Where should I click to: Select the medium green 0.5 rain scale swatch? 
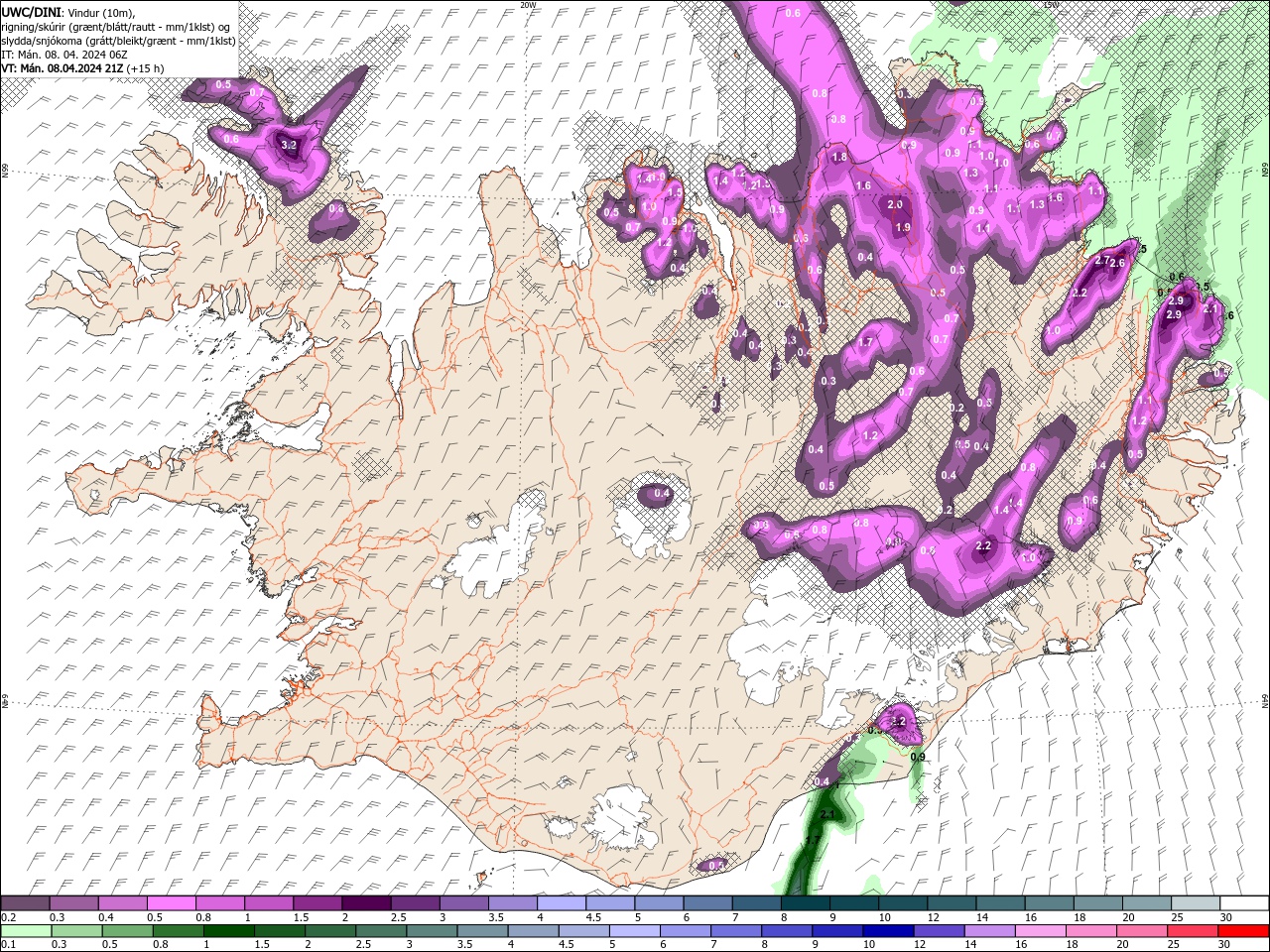[x=128, y=931]
